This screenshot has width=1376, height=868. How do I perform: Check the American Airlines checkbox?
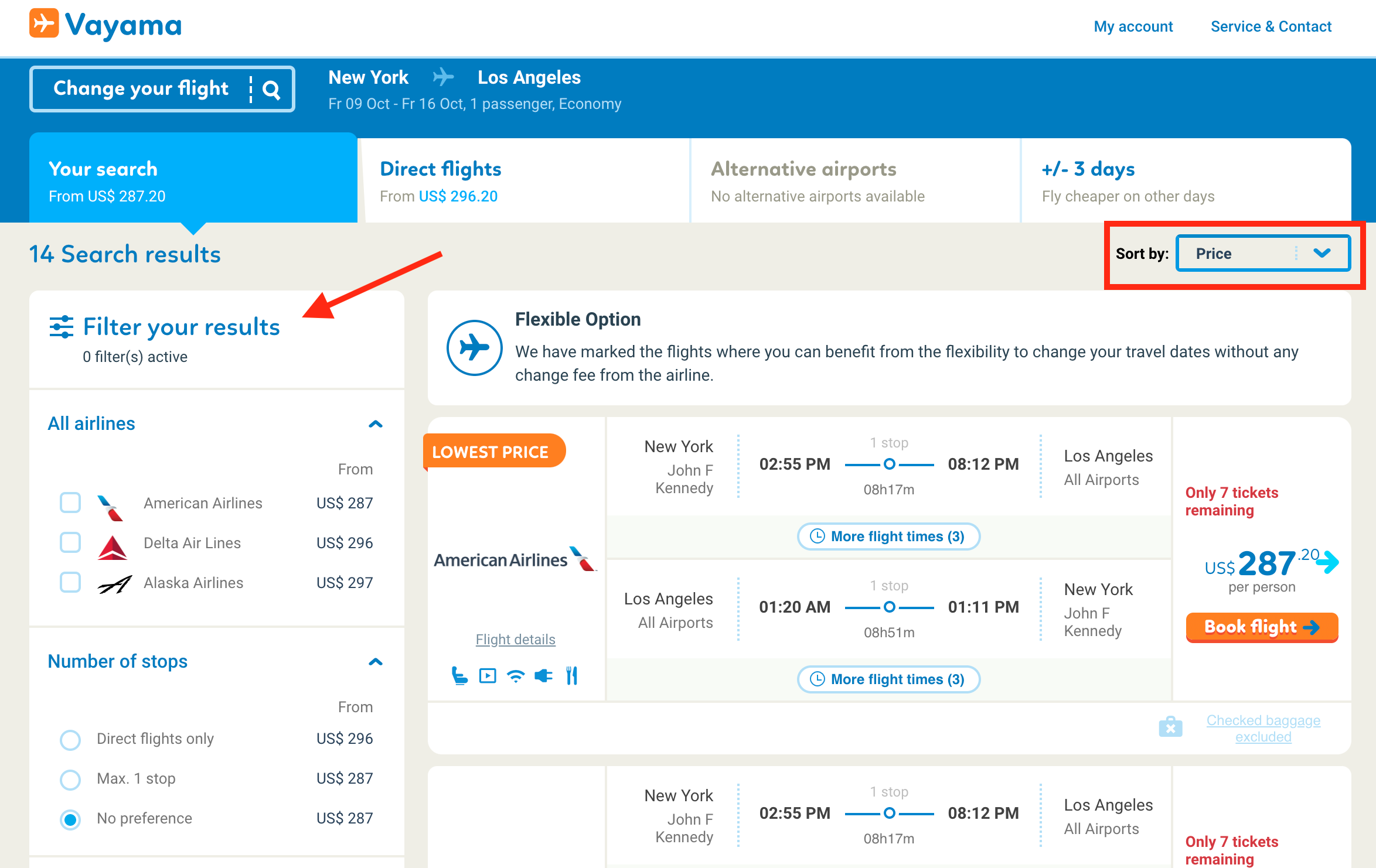pyautogui.click(x=70, y=503)
